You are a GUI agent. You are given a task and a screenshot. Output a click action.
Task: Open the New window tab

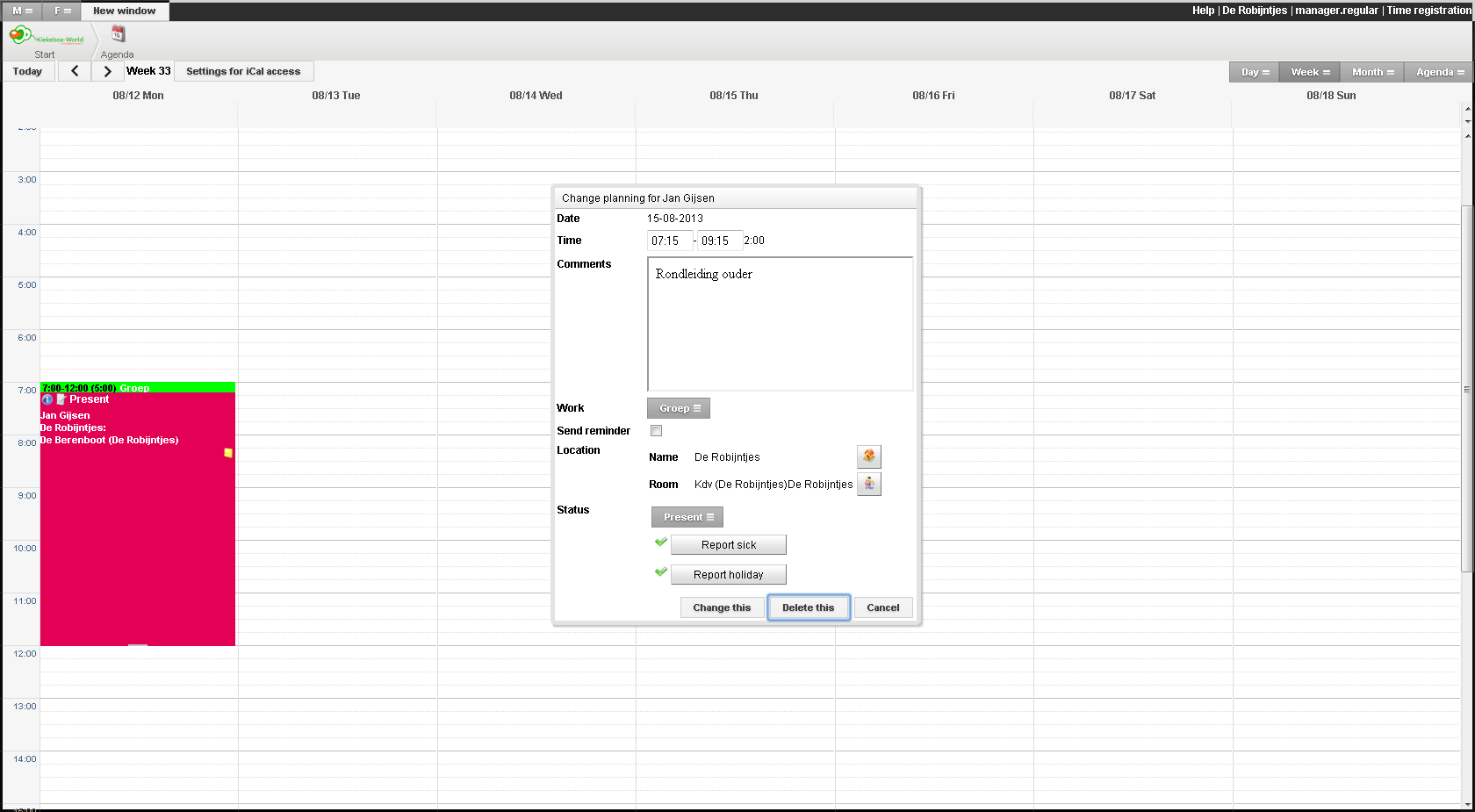coord(125,11)
